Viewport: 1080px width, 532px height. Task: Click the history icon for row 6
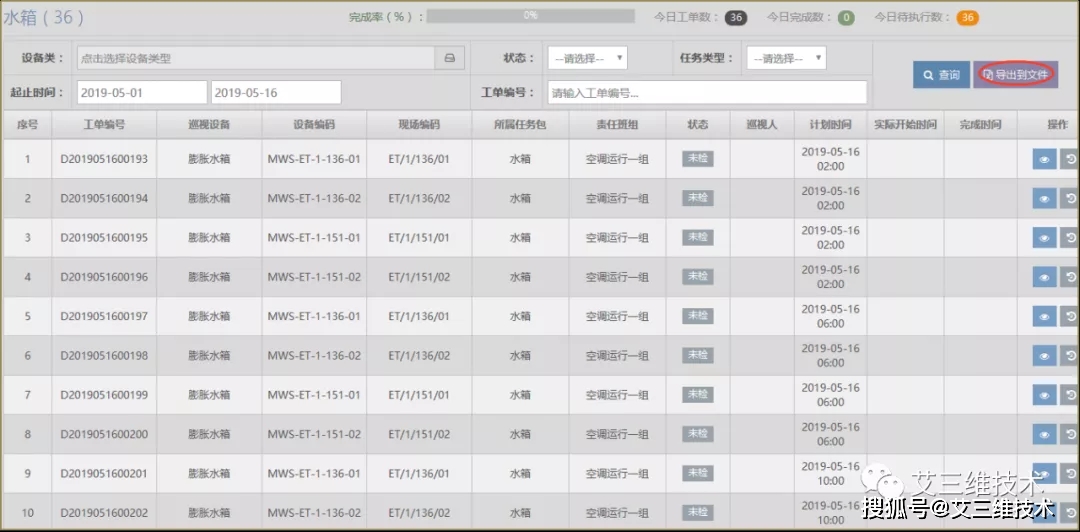point(1070,356)
